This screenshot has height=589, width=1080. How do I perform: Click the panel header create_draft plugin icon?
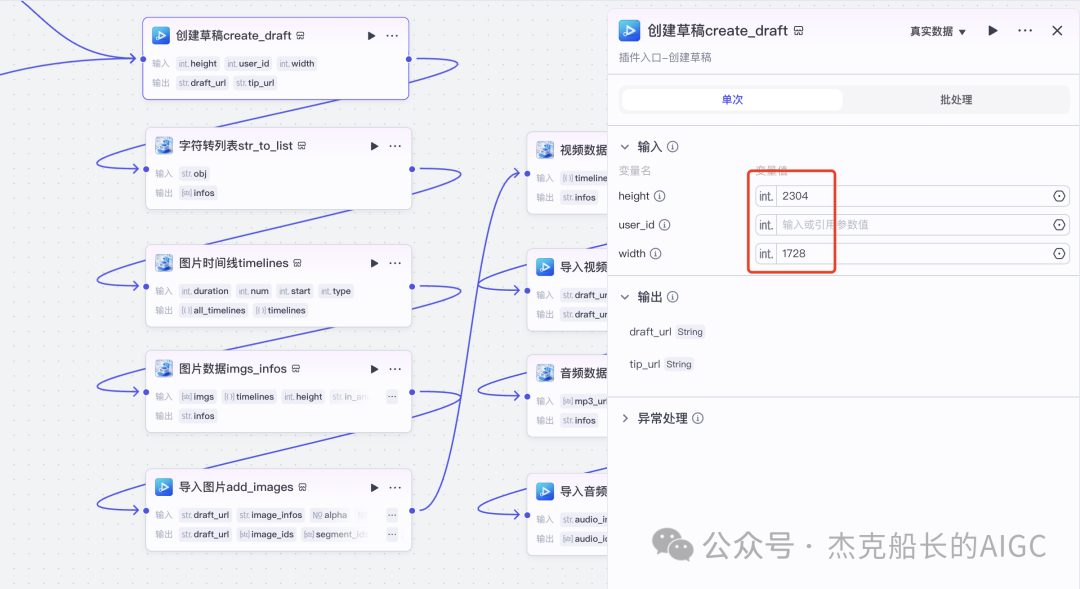coord(629,30)
